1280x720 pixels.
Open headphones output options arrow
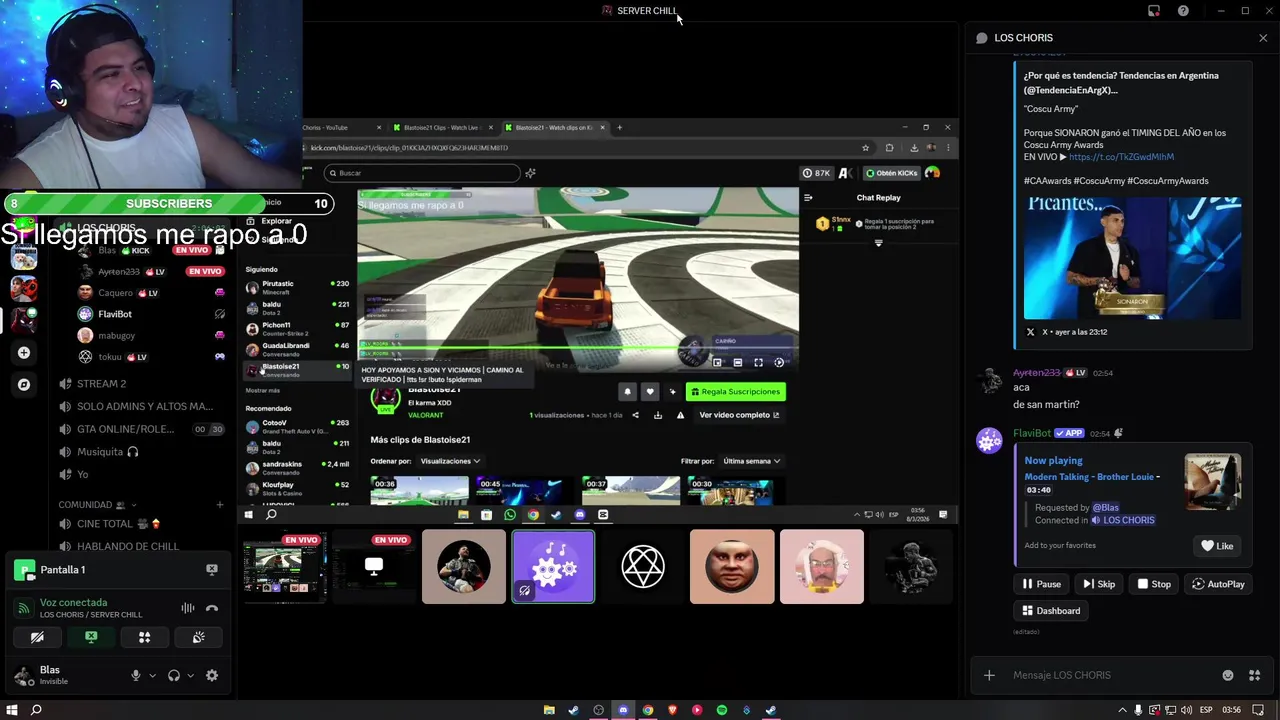tap(190, 676)
